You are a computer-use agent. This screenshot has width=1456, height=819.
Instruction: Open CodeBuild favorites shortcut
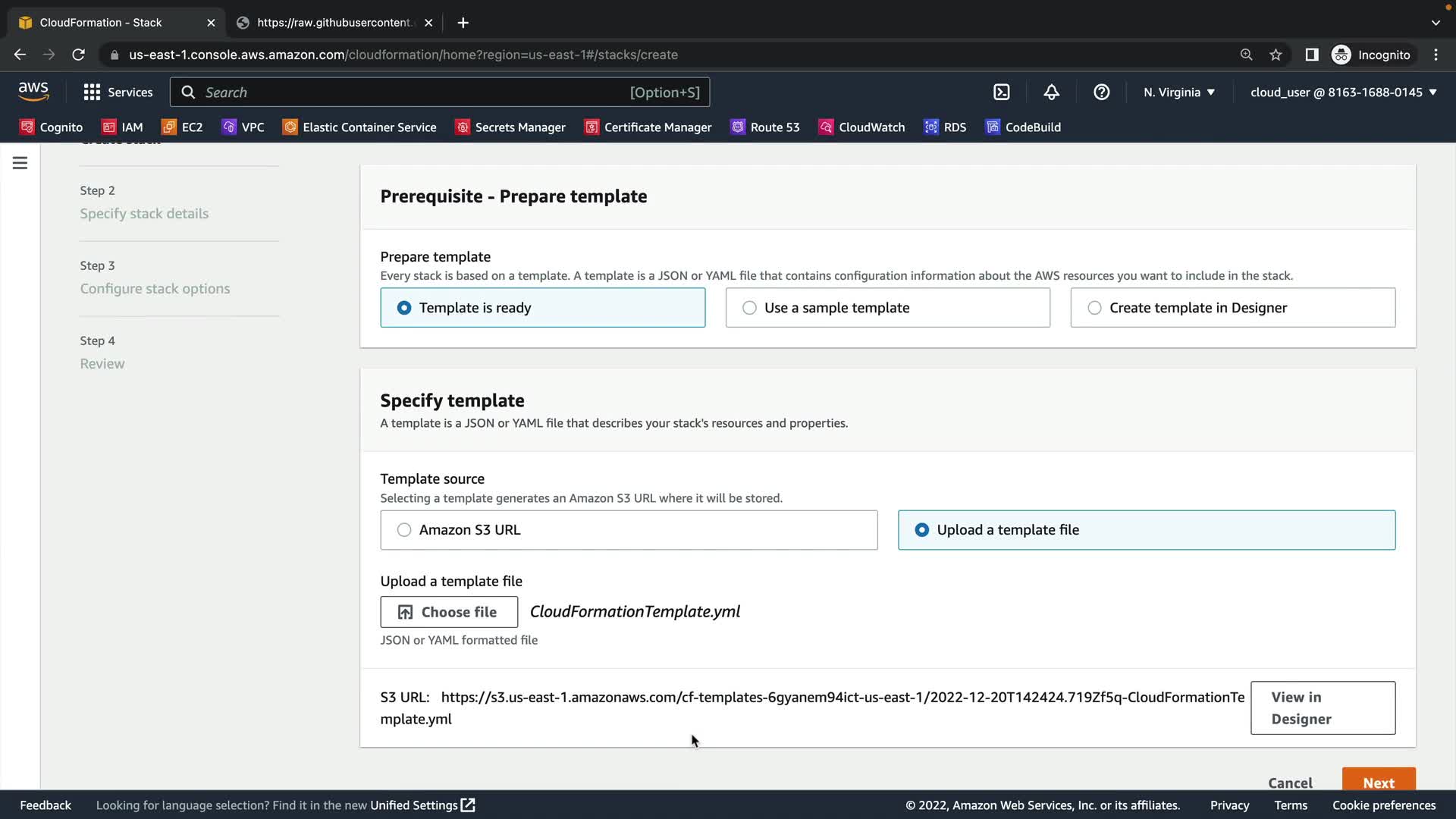[1023, 127]
